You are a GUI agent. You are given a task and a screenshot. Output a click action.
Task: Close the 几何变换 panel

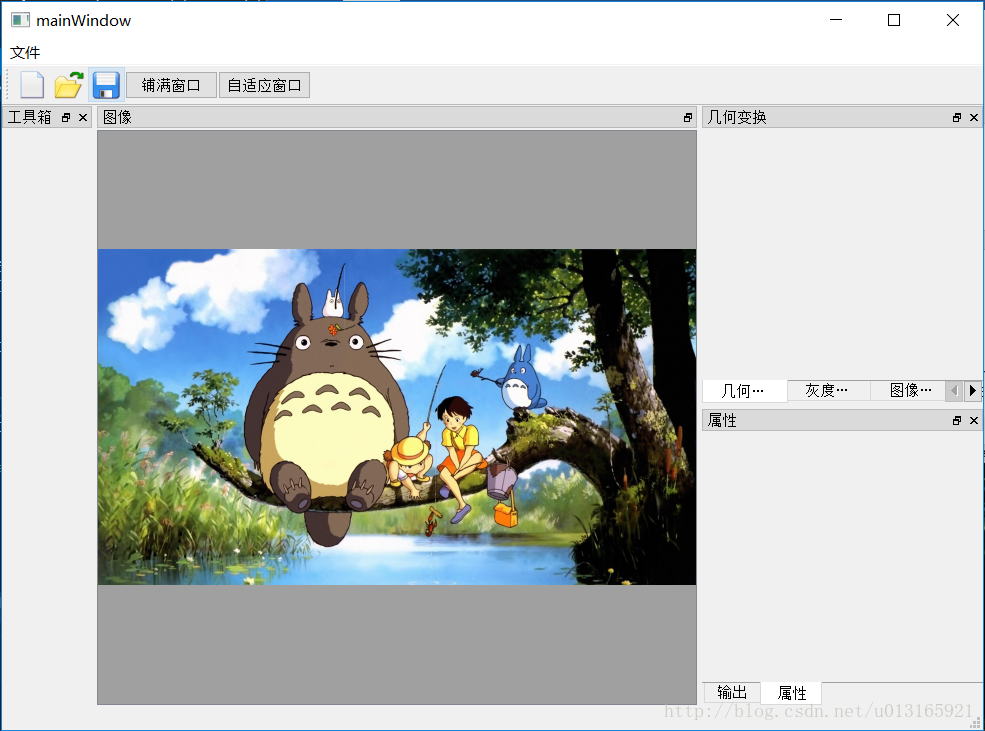(x=974, y=117)
